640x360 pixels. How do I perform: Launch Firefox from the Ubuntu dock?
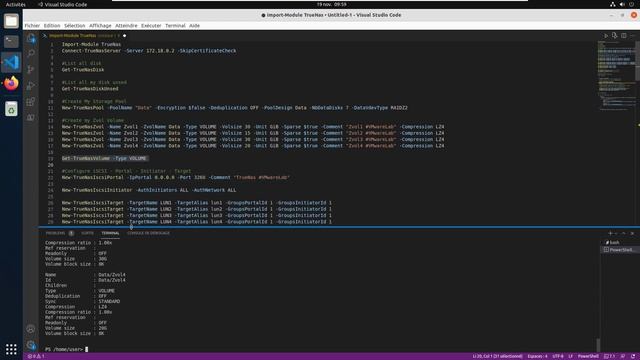11,83
